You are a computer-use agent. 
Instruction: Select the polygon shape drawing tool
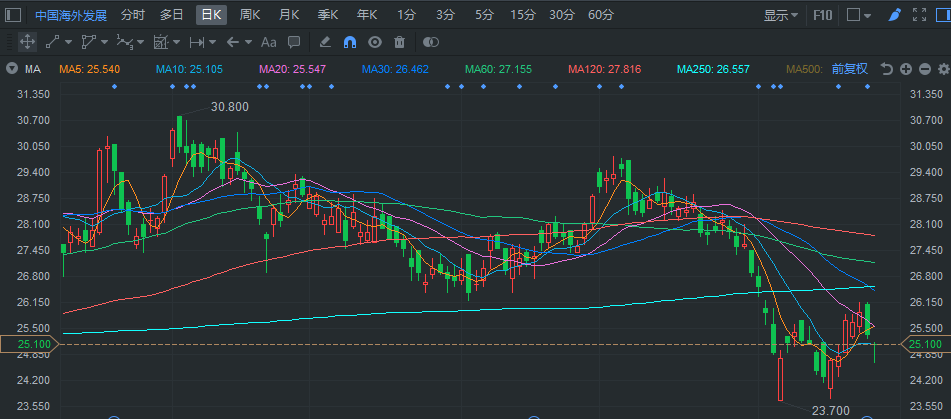click(89, 42)
